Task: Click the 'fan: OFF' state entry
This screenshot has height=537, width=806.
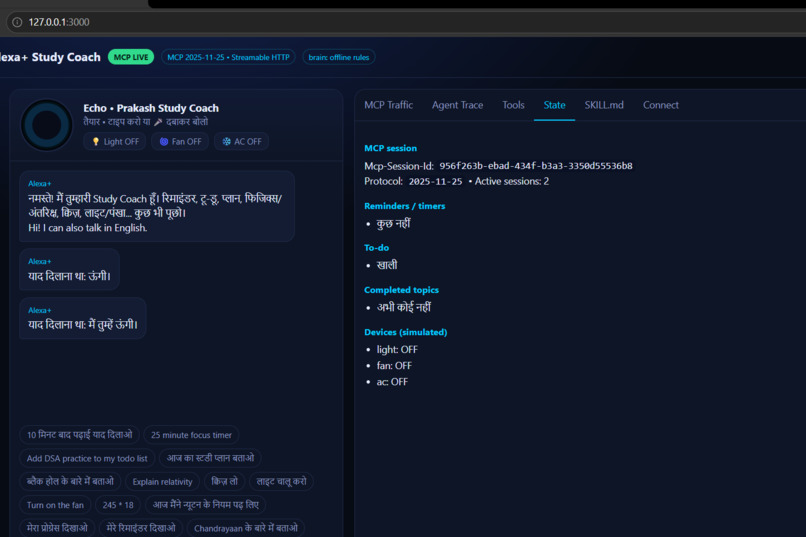Action: point(394,366)
